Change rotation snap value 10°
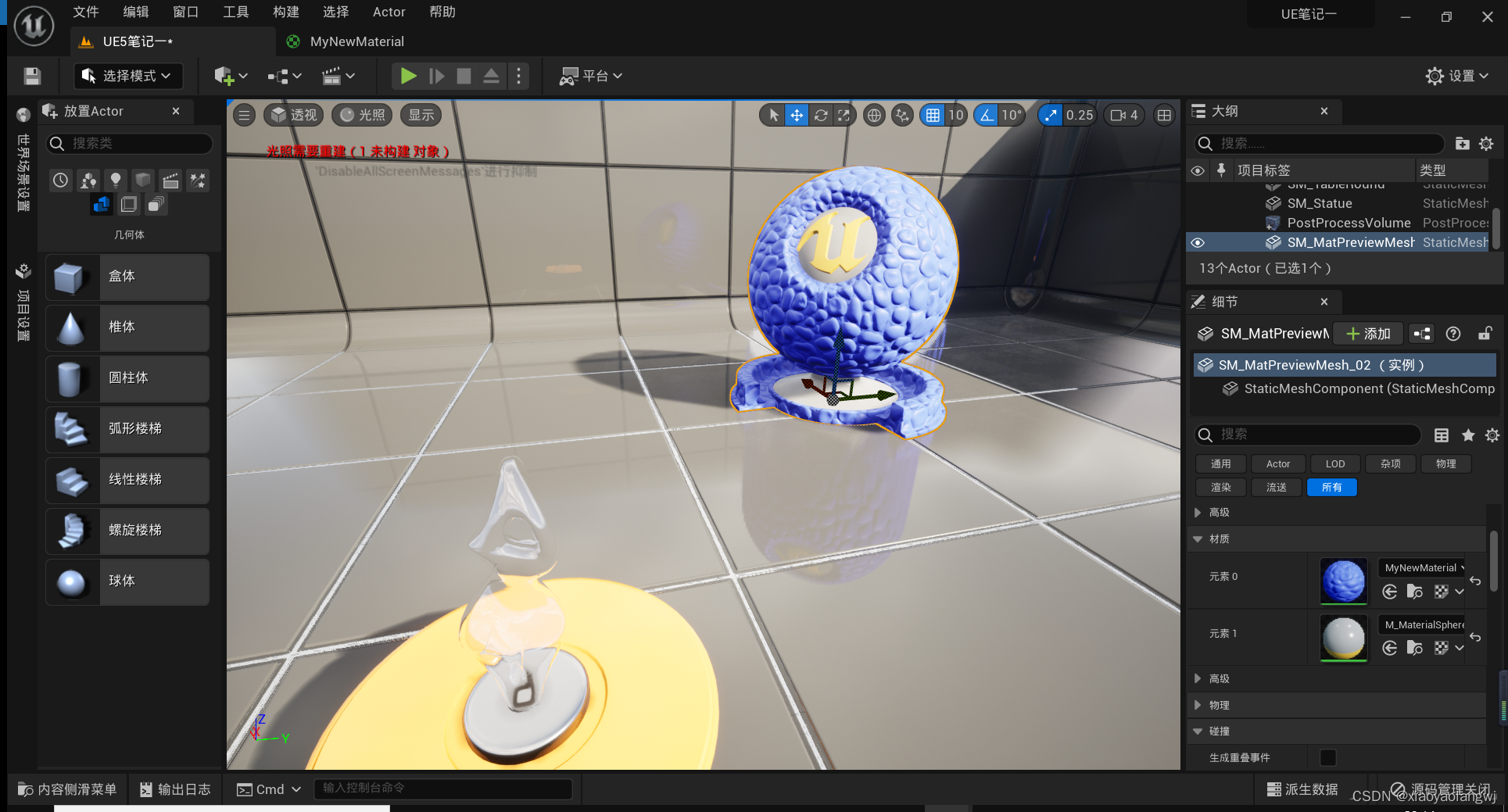 1012,116
